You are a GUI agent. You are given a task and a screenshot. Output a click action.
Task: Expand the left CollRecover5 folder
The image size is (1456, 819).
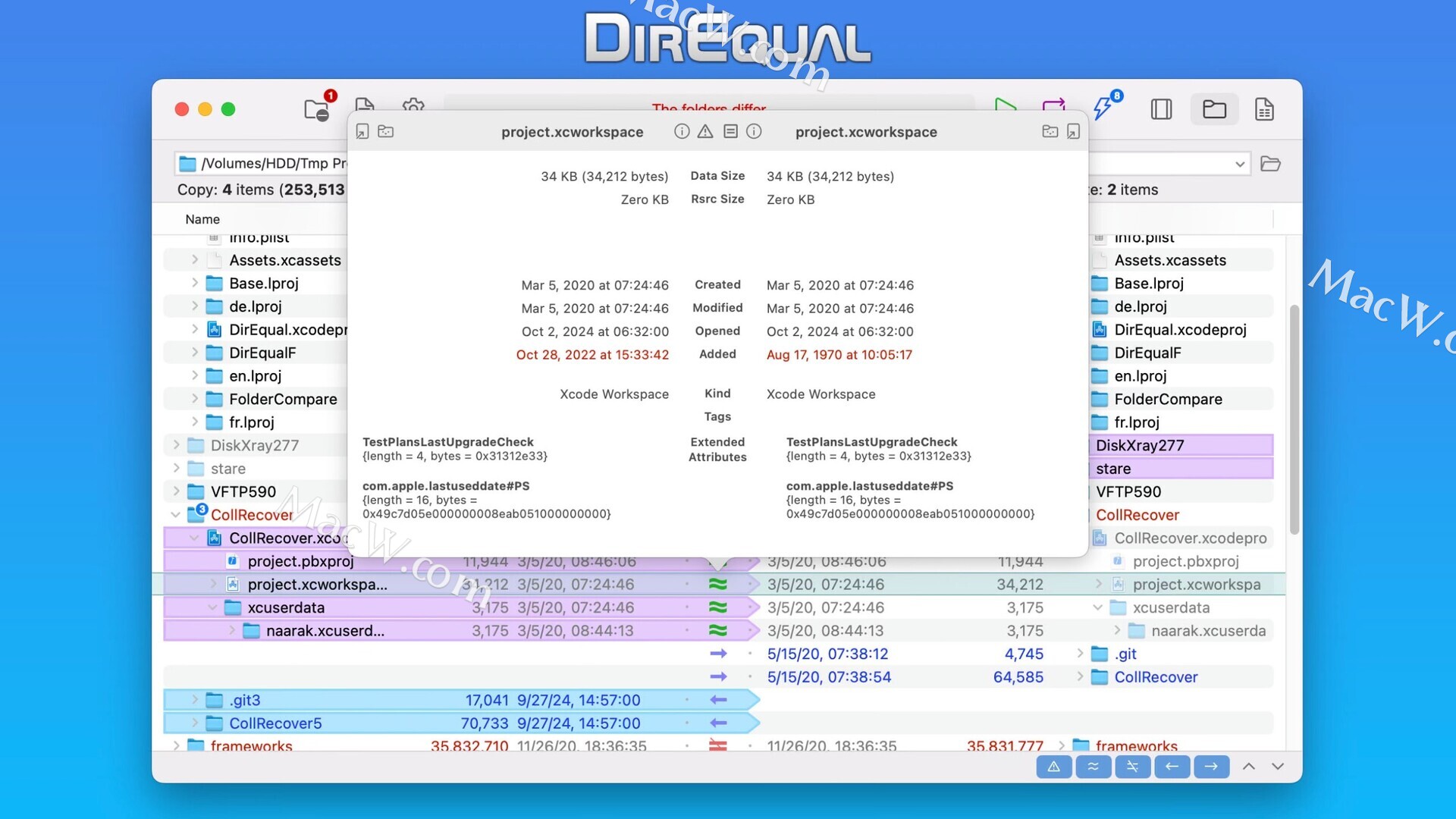pos(194,723)
